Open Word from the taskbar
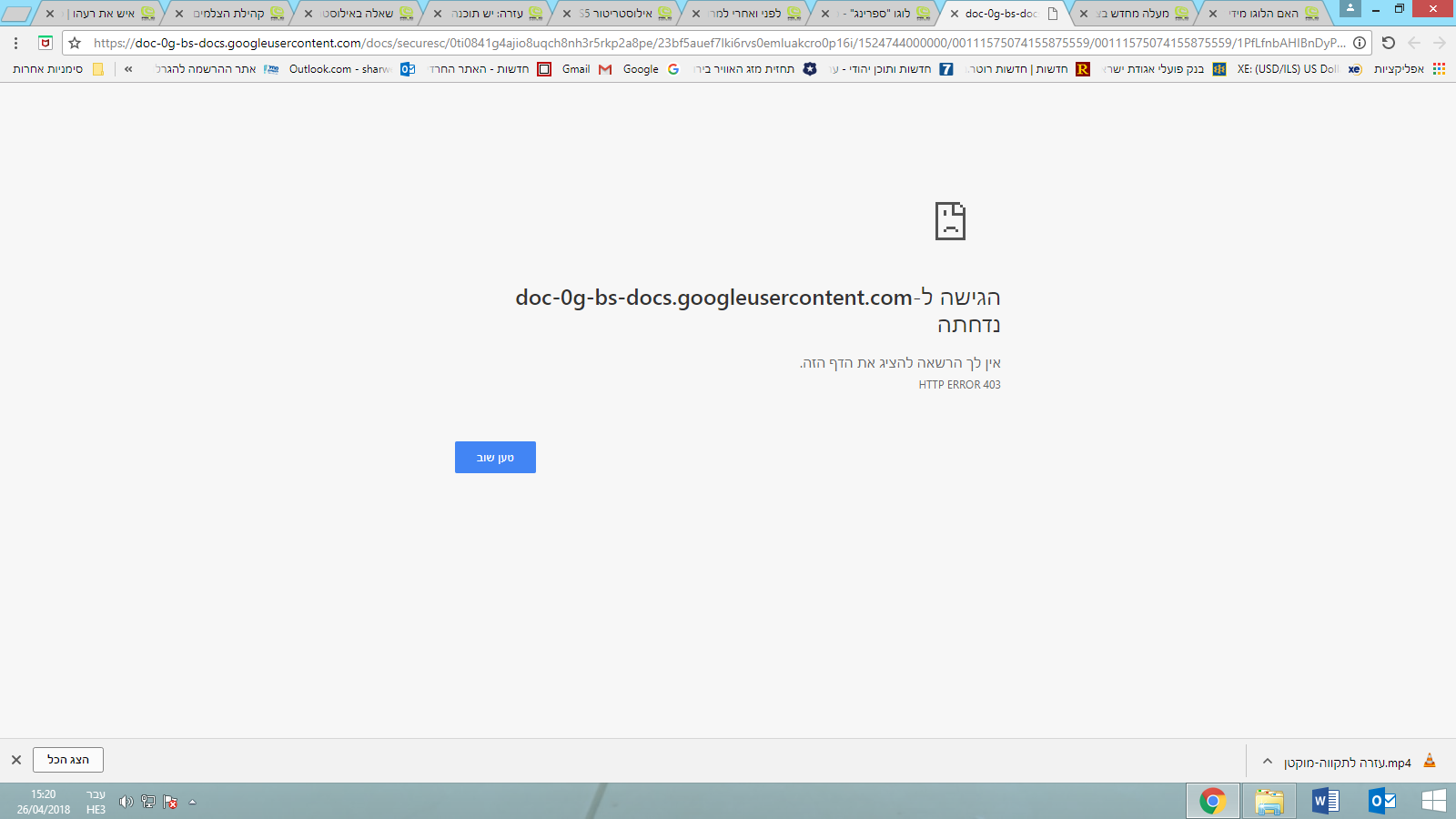 click(1326, 801)
